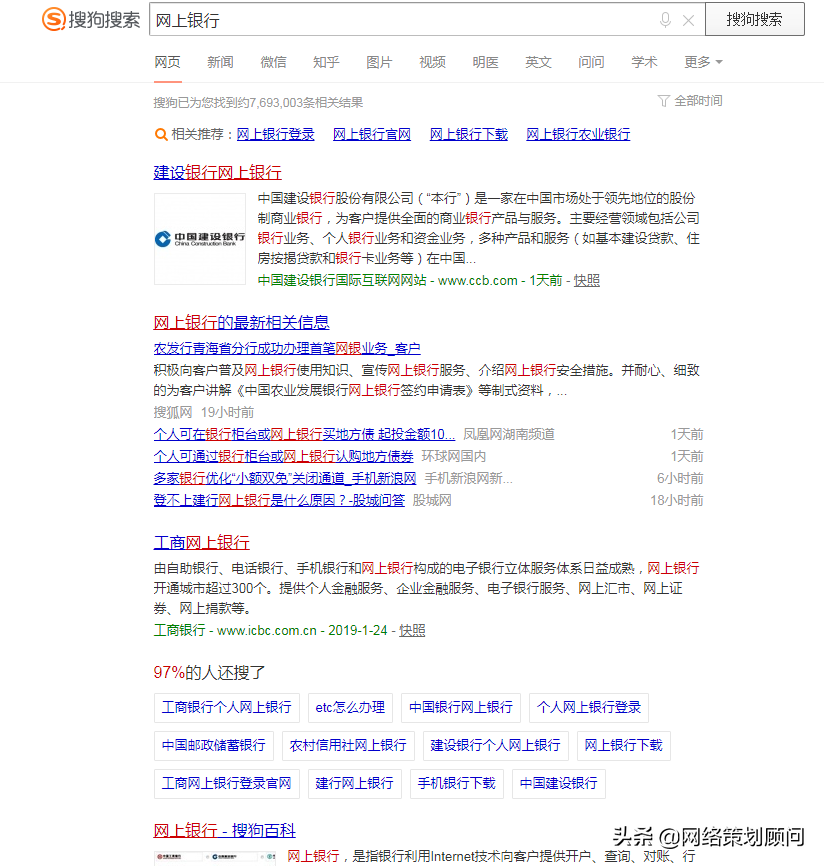Search related term etc怎么办理
Screen dimensions: 824x866
coord(350,707)
